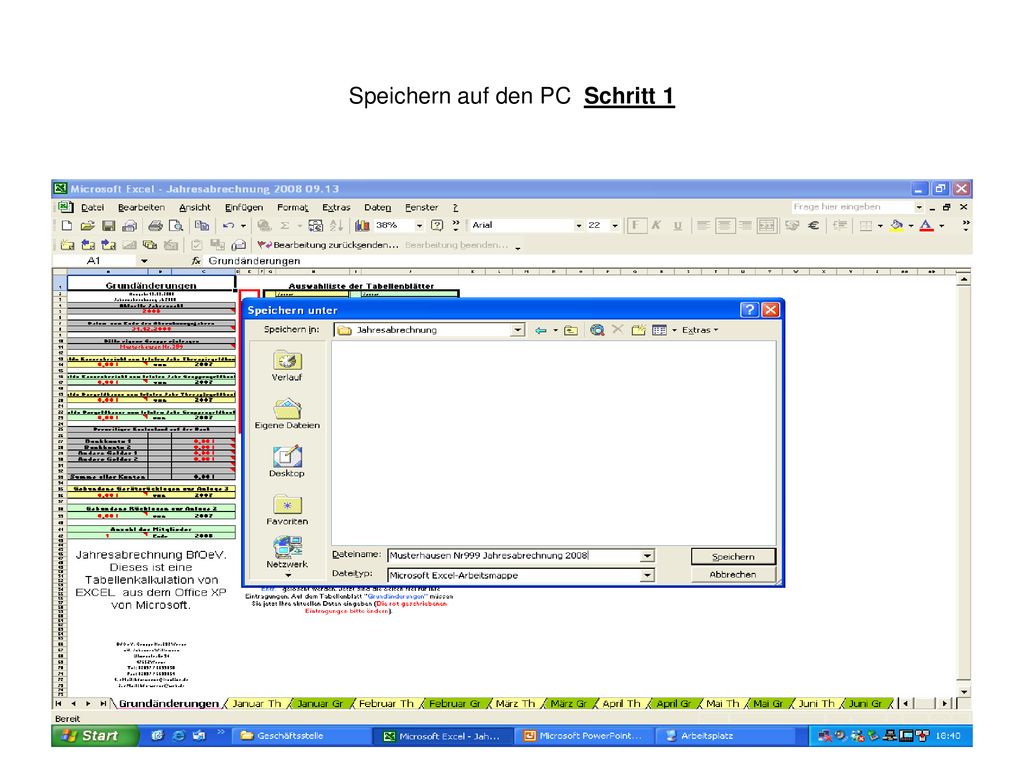Open Favoriten in the places bar
Viewport: 1024px width, 768px height.
coord(287,510)
